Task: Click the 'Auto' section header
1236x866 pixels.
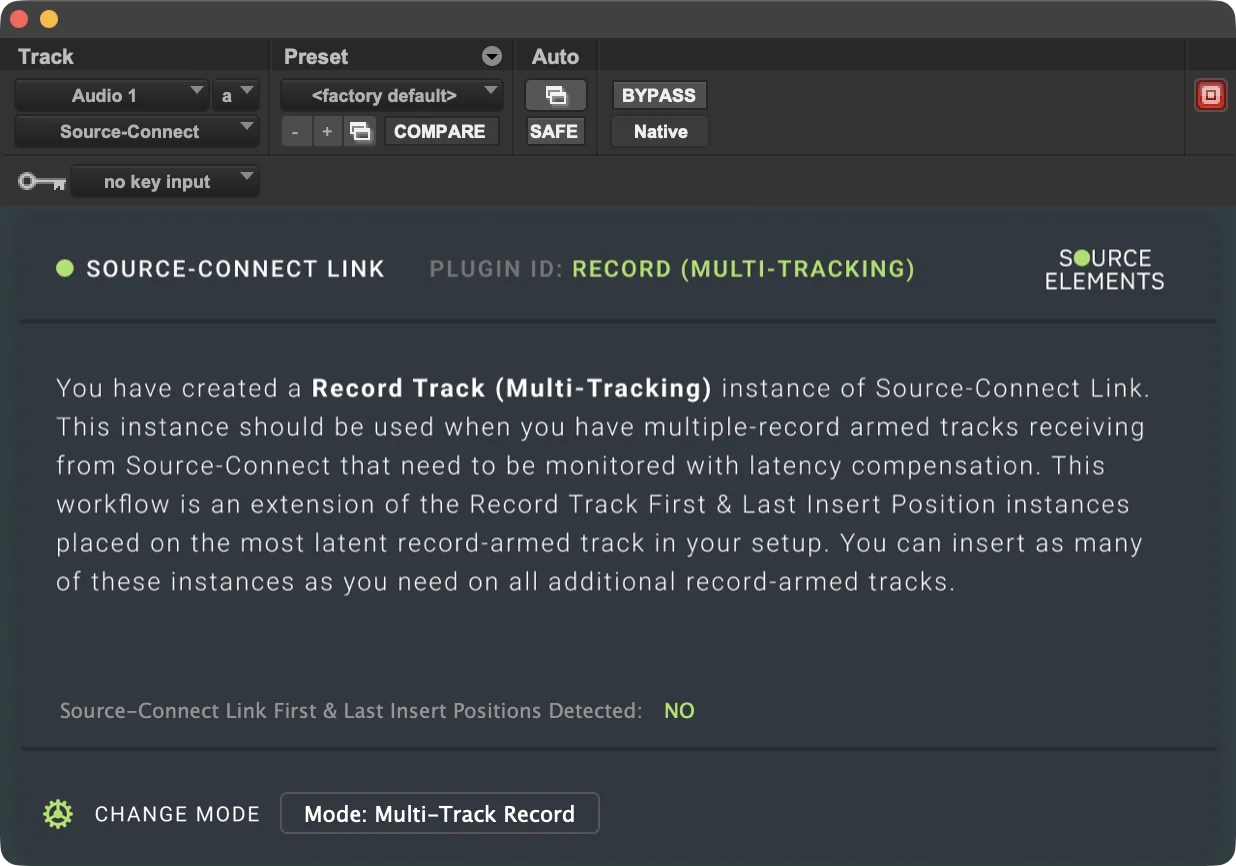Action: tap(555, 56)
